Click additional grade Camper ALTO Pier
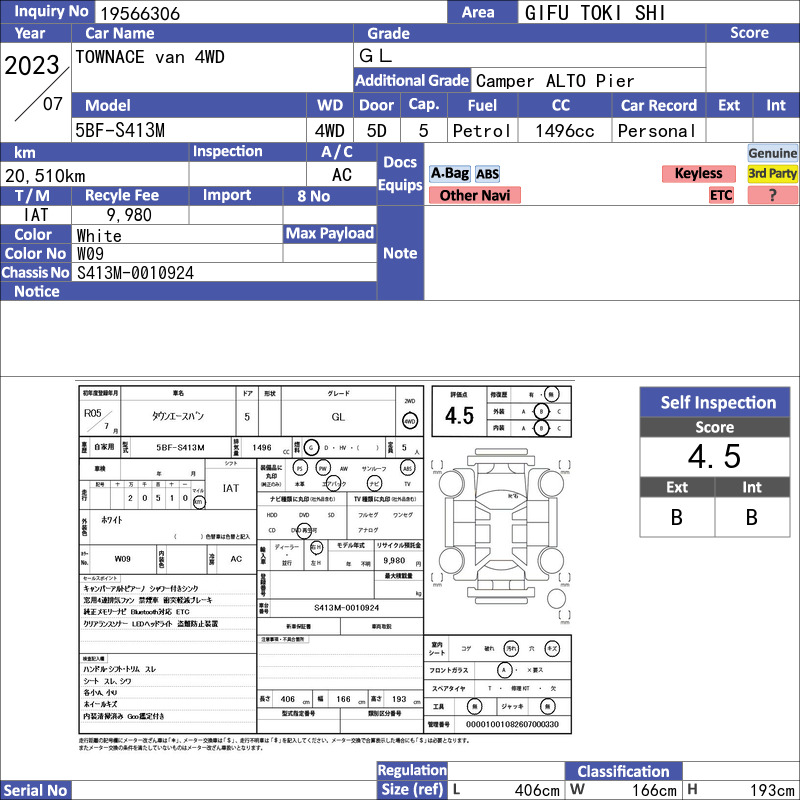 click(x=555, y=81)
